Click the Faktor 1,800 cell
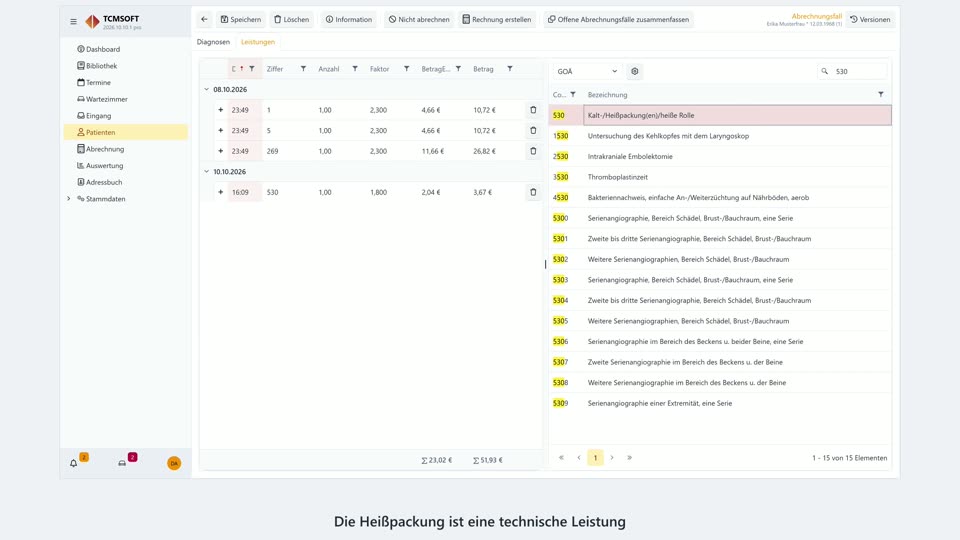Viewport: 960px width, 540px height. [x=378, y=192]
